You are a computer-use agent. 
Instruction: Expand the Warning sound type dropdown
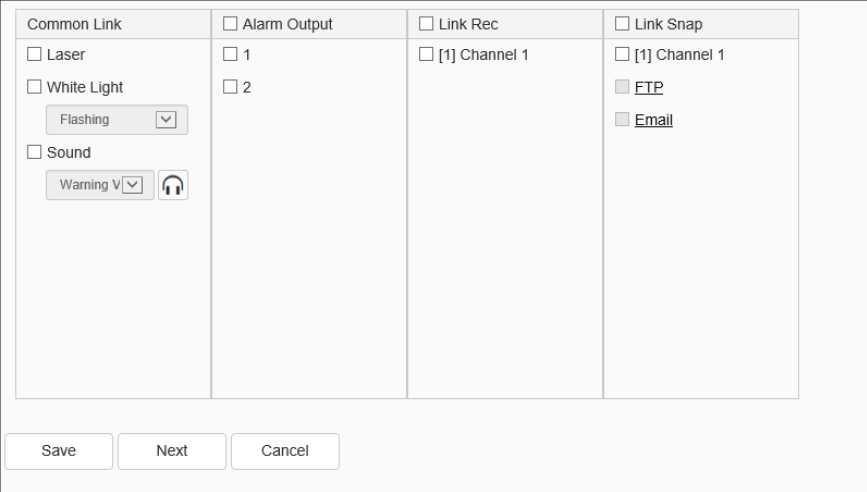[x=133, y=185]
